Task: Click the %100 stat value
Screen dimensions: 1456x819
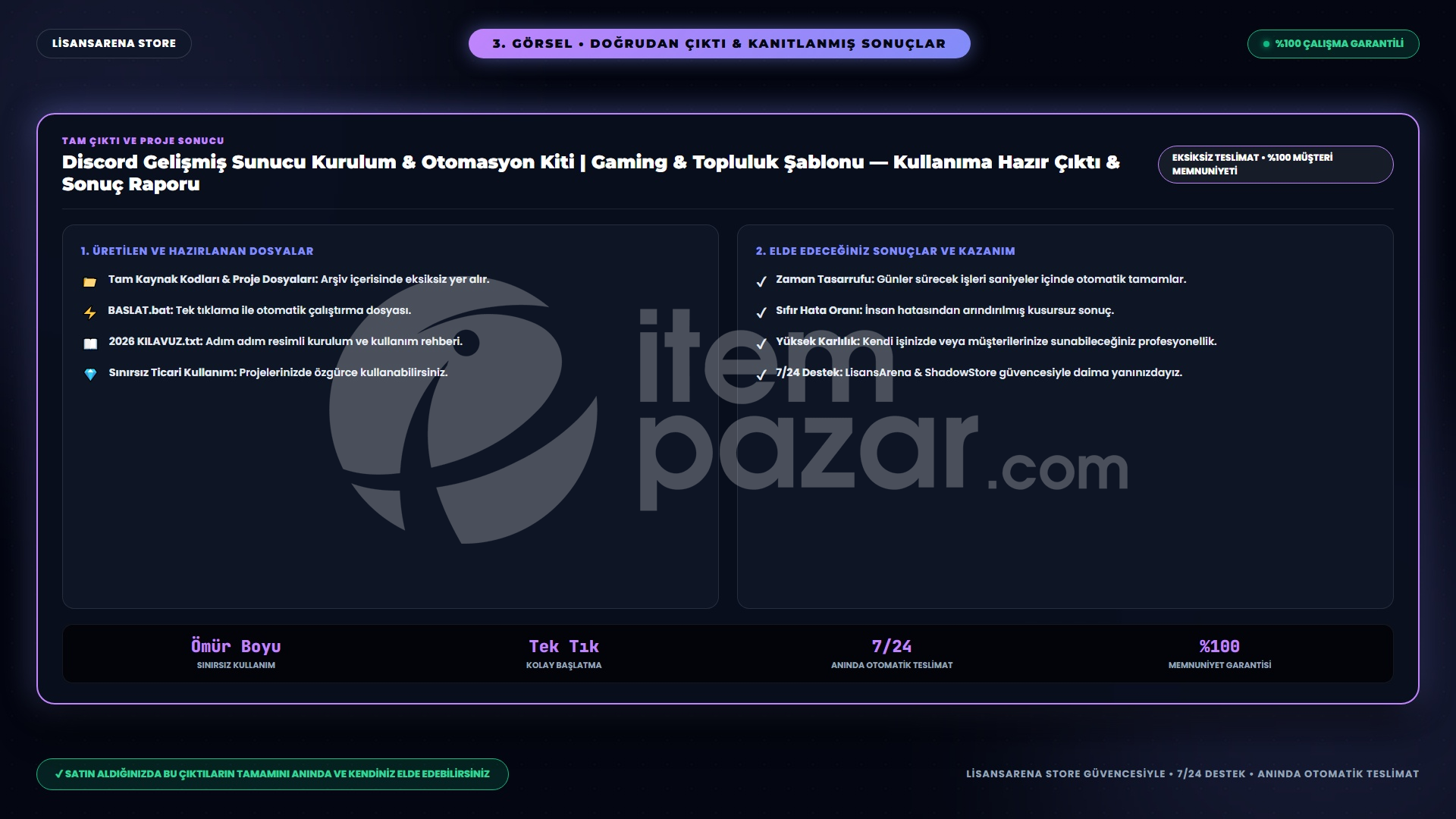Action: point(1219,647)
